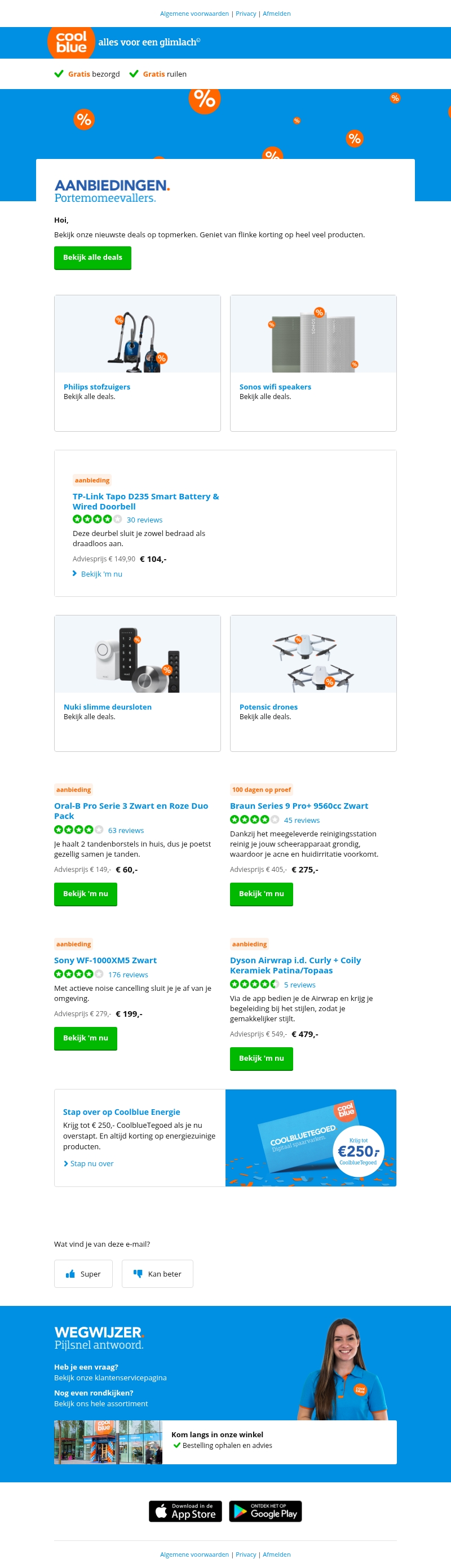This screenshot has height=1568, width=451.
Task: Click the Philips stofzuigers product image
Action: [138, 334]
